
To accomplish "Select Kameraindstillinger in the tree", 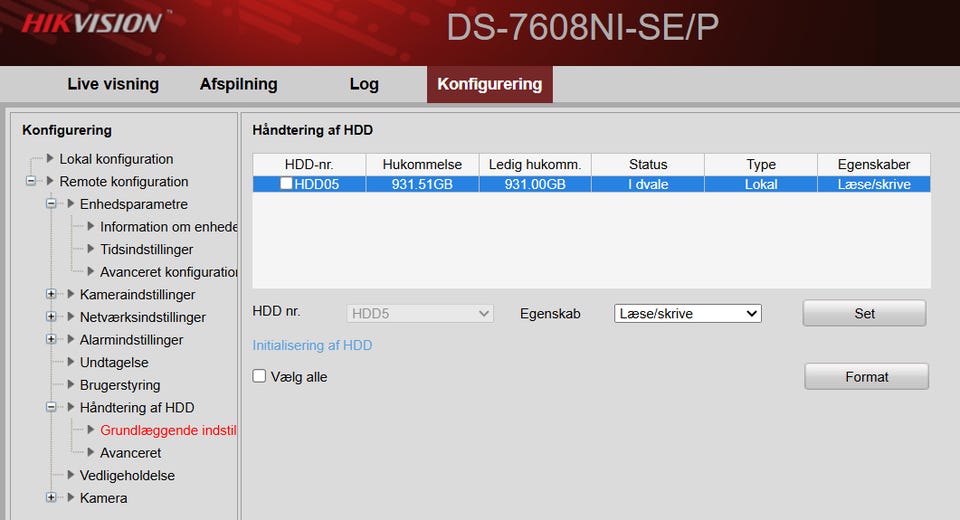I will (137, 295).
